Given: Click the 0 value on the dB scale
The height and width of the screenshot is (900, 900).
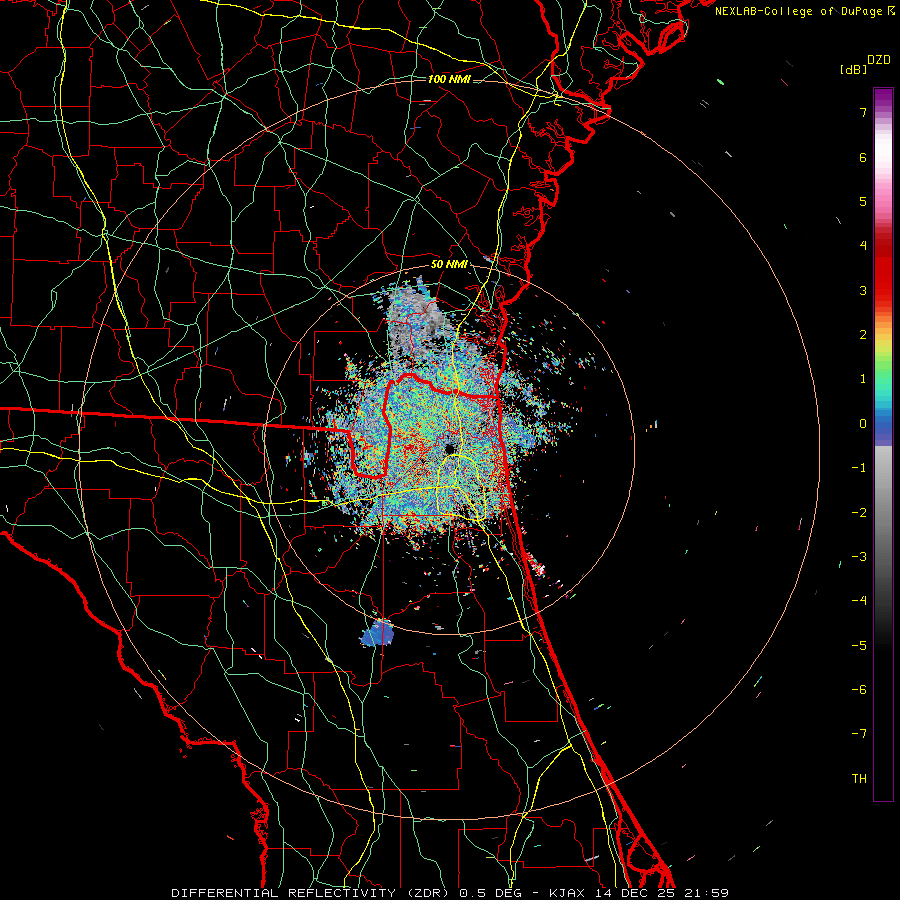Looking at the screenshot, I should [863, 424].
